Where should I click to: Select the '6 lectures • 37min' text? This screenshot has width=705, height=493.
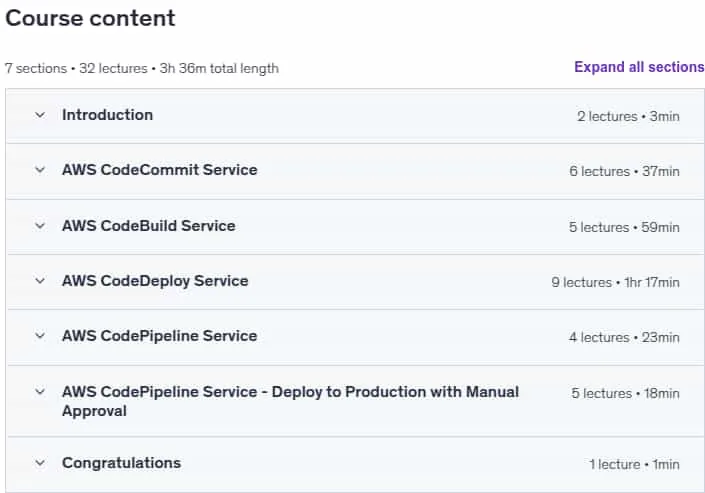[625, 171]
